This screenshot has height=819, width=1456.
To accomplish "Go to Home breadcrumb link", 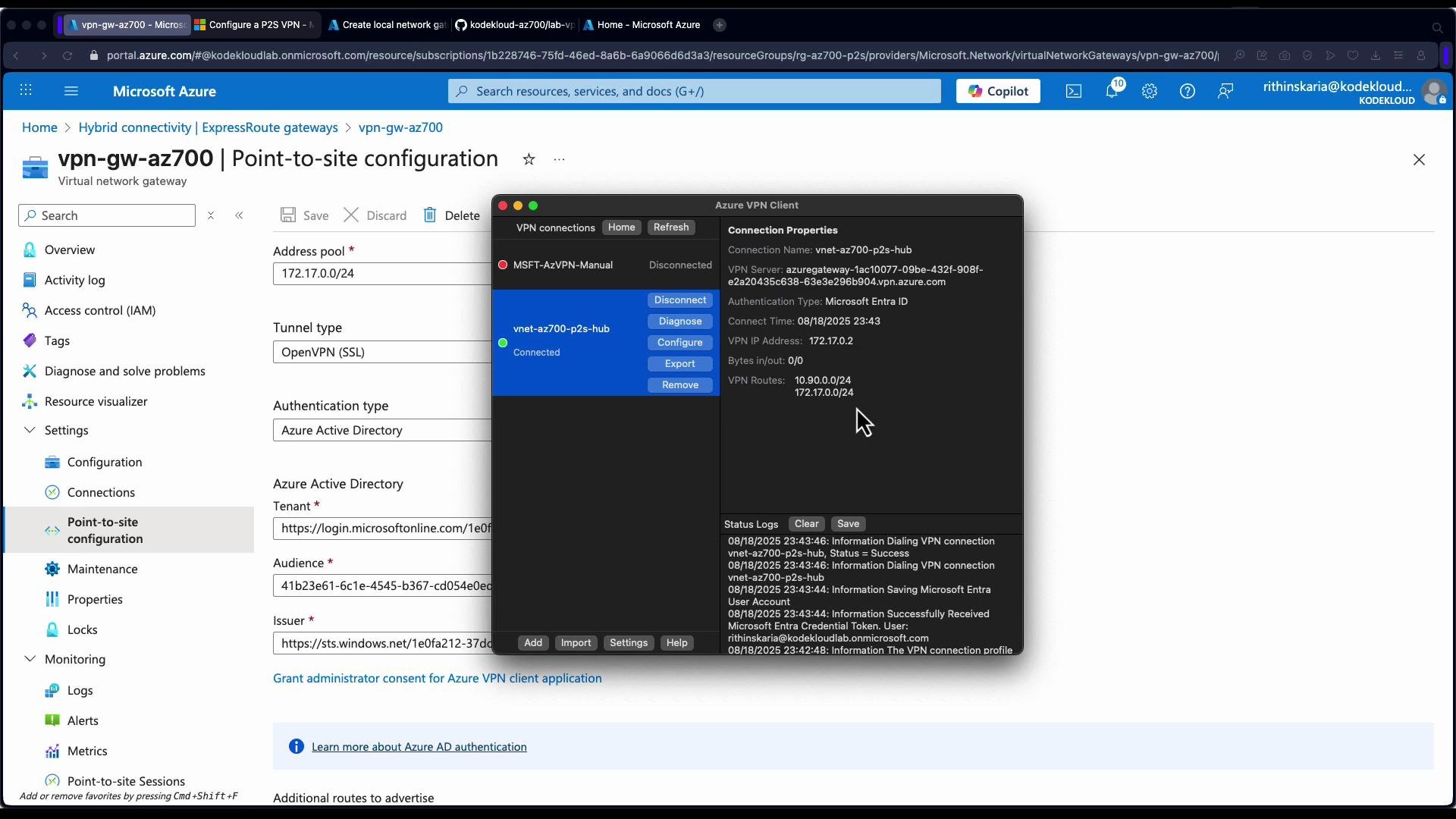I will [39, 127].
